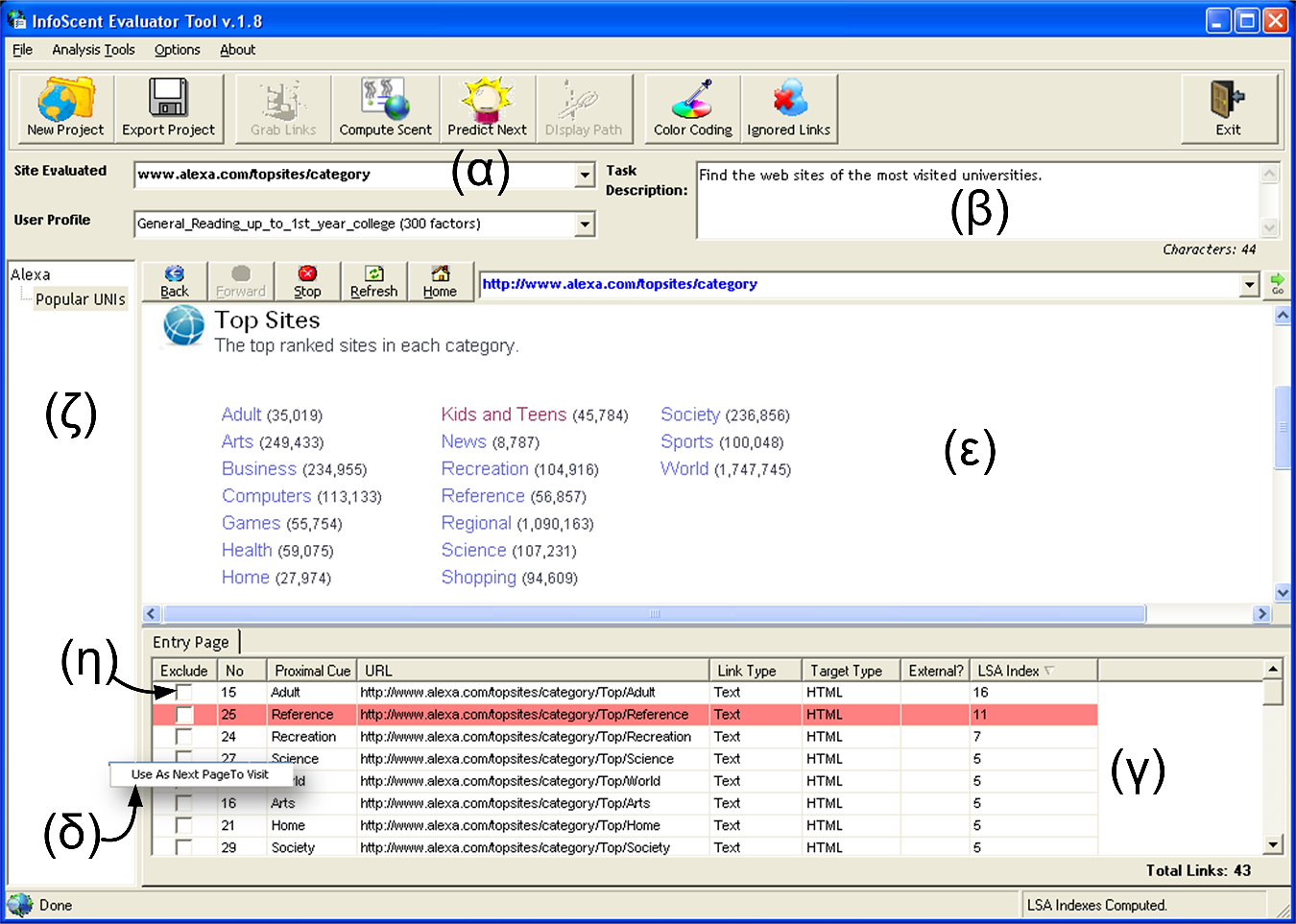Sort by the Proximal Cue column header
This screenshot has height=924, width=1296.
[312, 671]
